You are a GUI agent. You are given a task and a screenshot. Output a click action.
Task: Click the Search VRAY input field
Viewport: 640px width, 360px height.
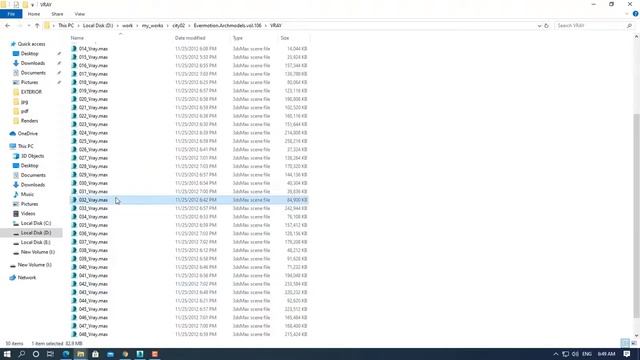(590, 26)
